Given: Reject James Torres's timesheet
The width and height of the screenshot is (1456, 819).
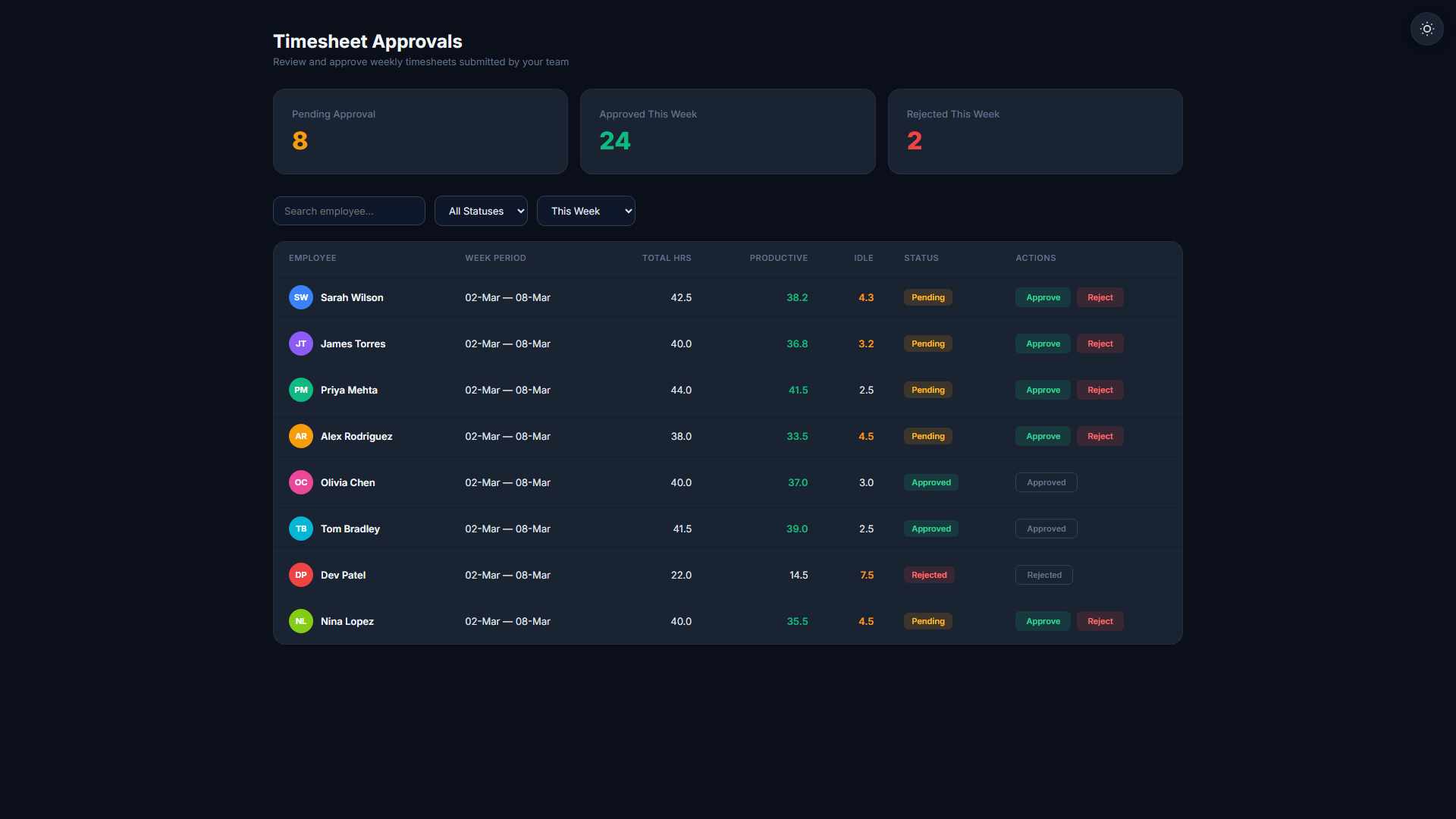Looking at the screenshot, I should [x=1100, y=344].
